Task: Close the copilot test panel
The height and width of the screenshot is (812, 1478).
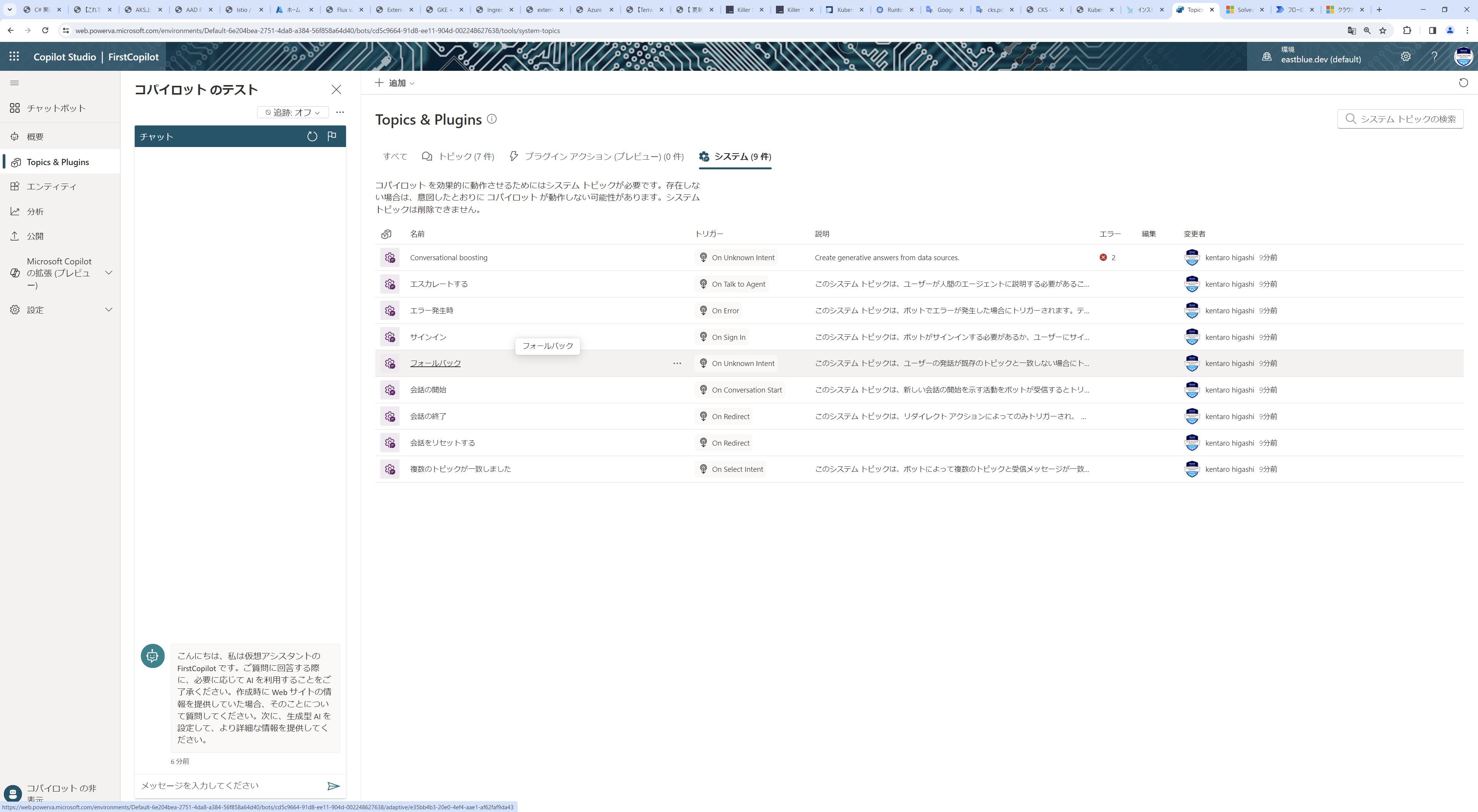Action: click(x=336, y=89)
